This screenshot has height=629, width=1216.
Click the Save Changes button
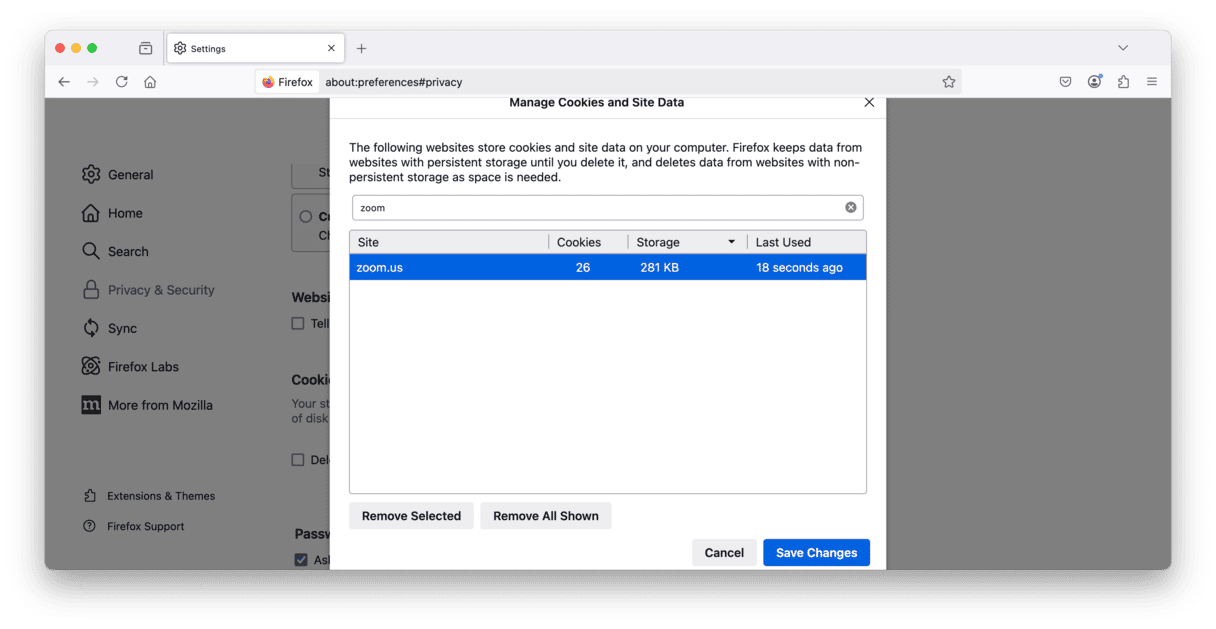click(816, 553)
